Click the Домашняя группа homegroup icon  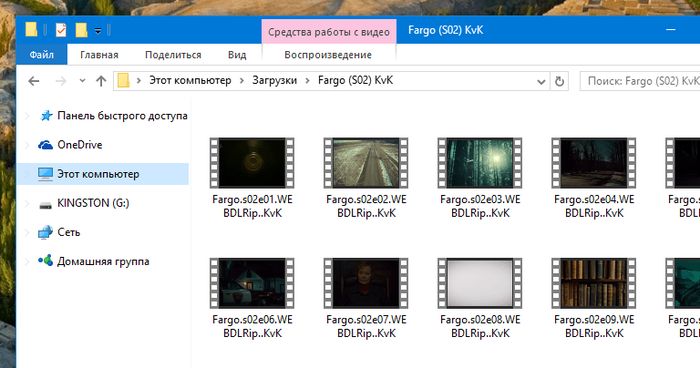46,260
